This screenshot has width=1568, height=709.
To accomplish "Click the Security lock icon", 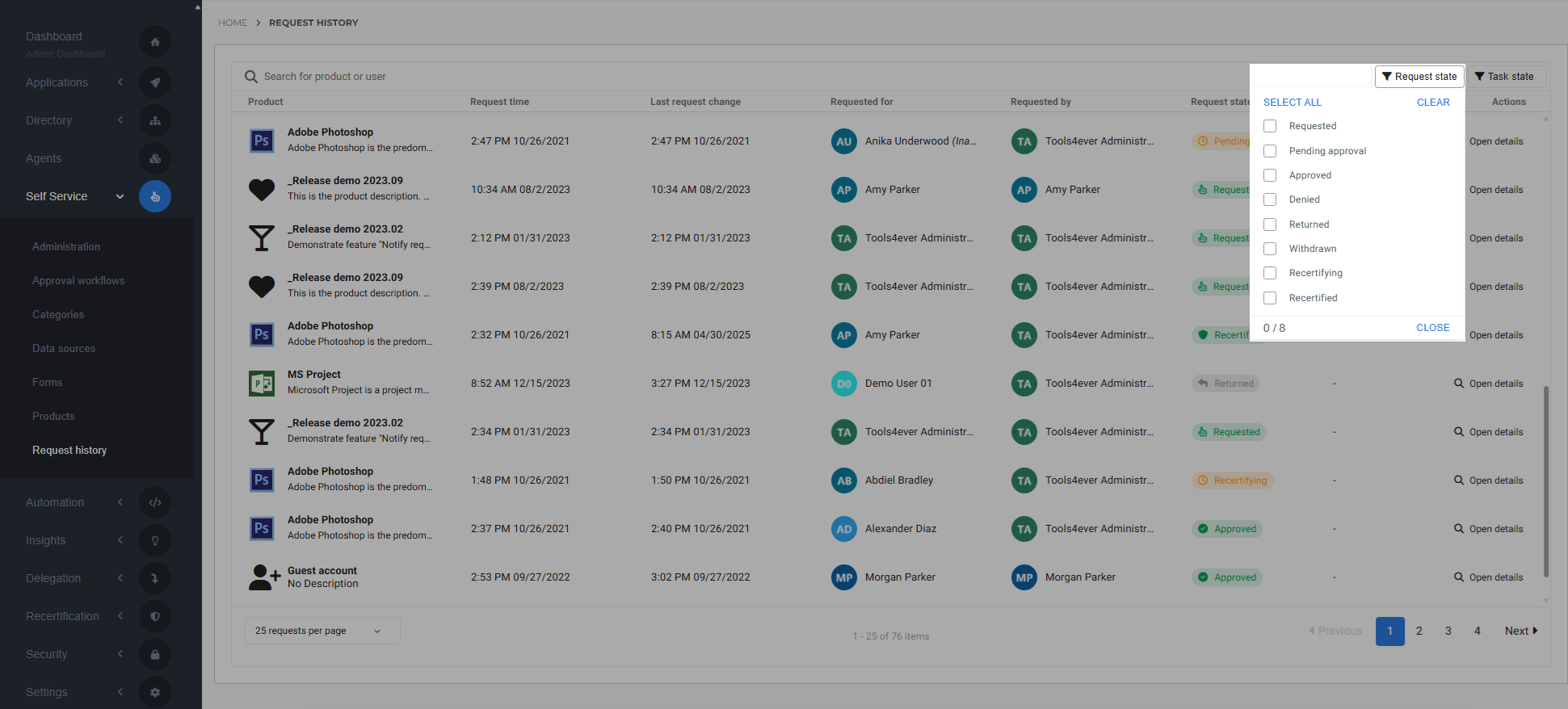I will (x=155, y=654).
